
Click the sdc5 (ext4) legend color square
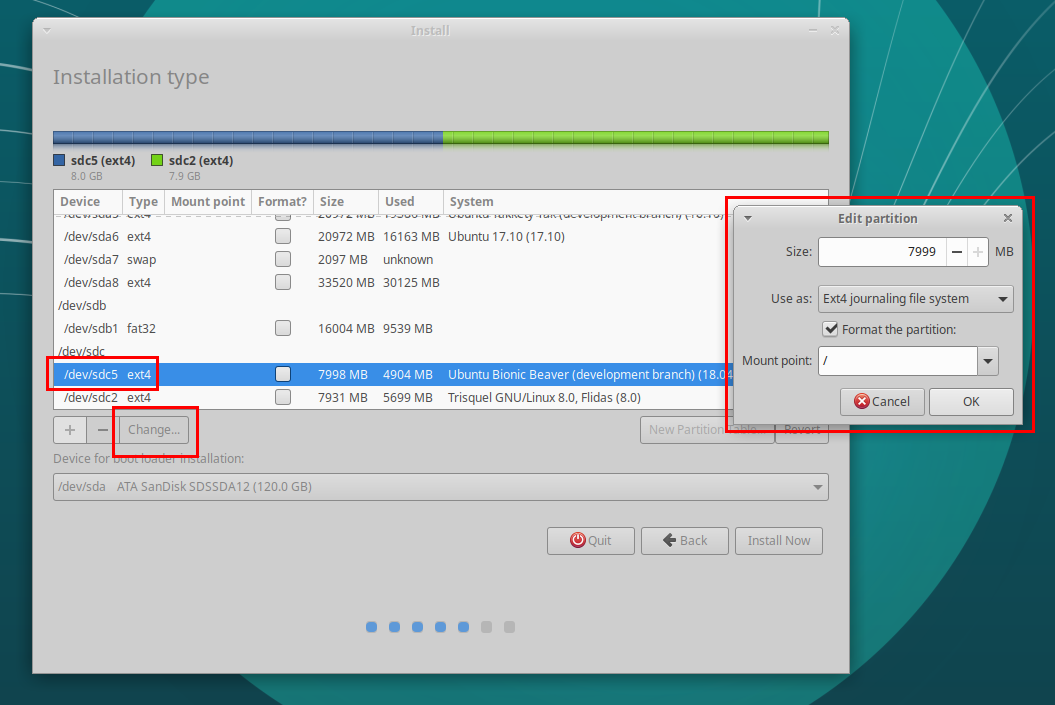(59, 160)
